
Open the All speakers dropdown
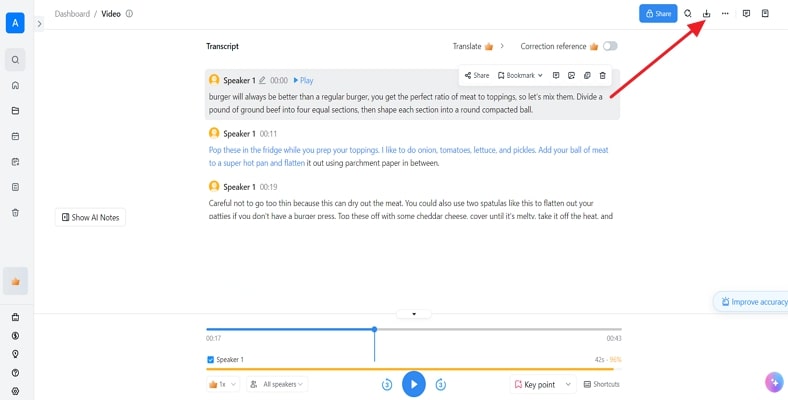point(277,384)
